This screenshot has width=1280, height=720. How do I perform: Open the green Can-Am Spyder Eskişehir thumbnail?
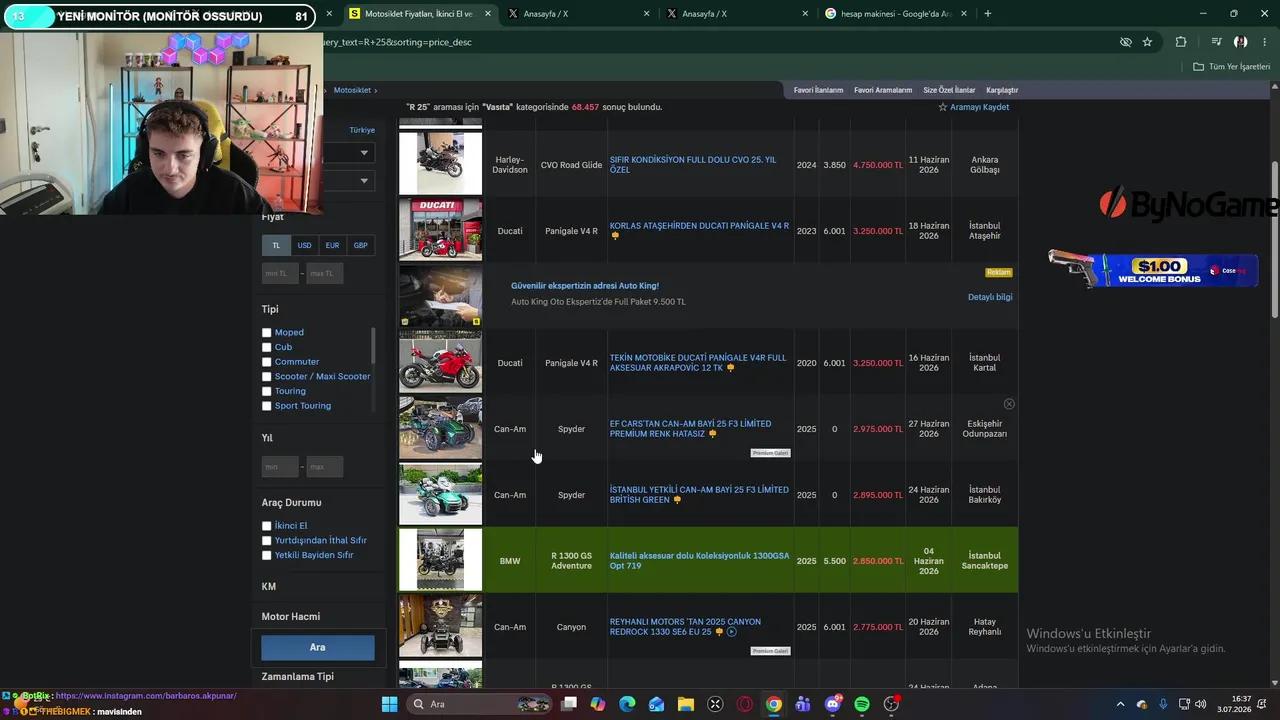(440, 428)
